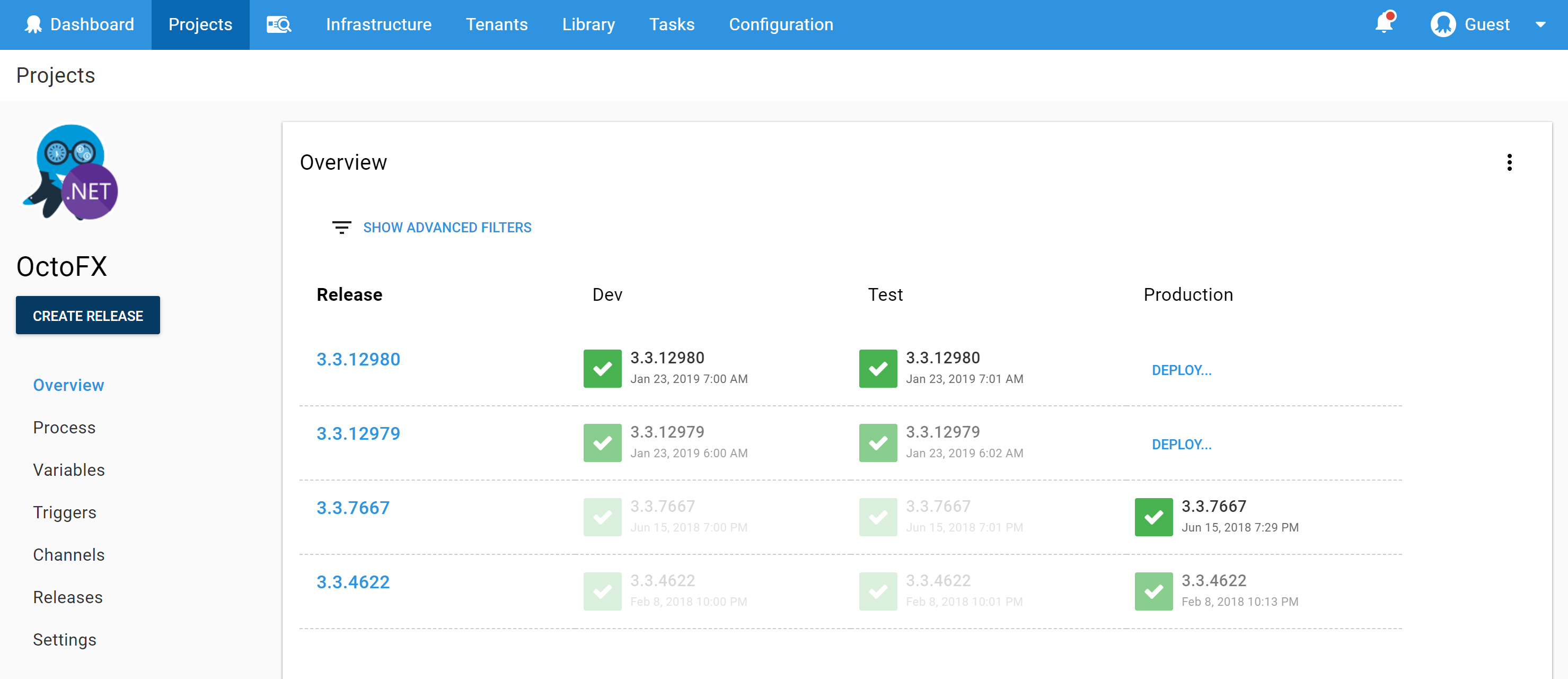Toggle the Test deployment status for release 3.3.12979
Viewport: 1568px width, 679px height.
pyautogui.click(x=877, y=443)
